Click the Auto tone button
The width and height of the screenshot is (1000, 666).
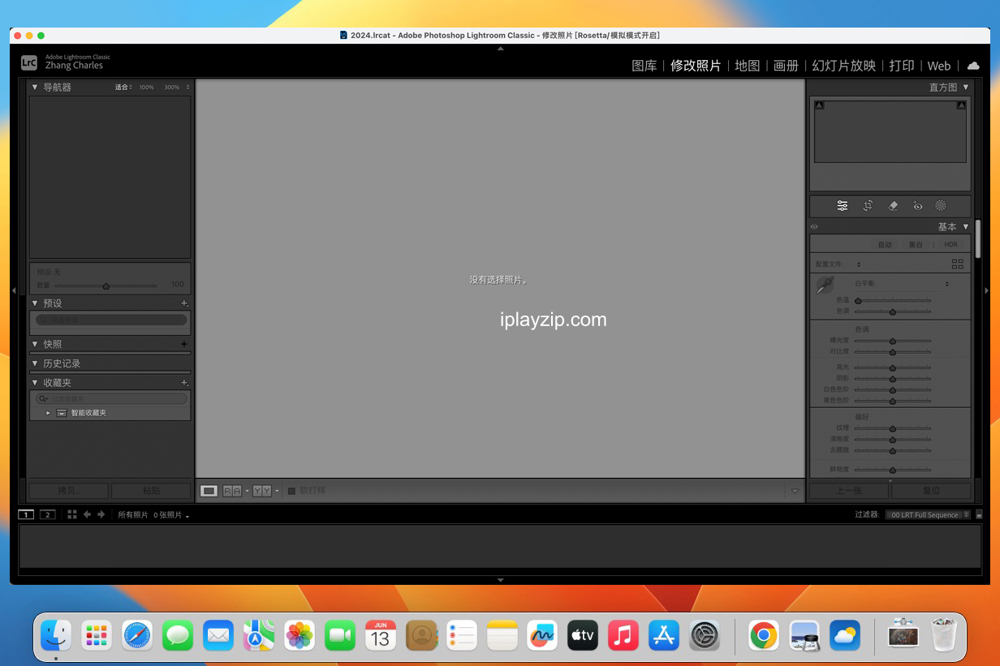(x=885, y=245)
